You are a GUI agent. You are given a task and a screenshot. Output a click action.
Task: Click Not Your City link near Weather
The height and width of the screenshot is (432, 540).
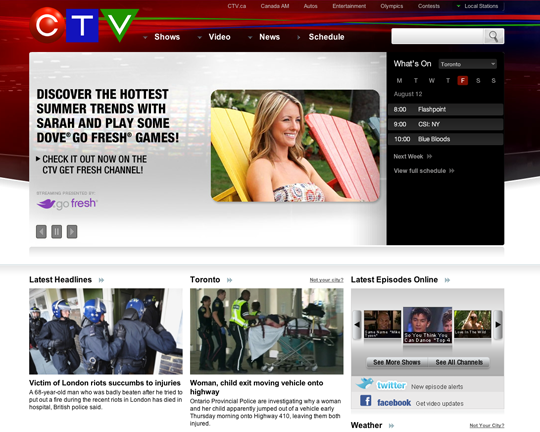click(487, 426)
